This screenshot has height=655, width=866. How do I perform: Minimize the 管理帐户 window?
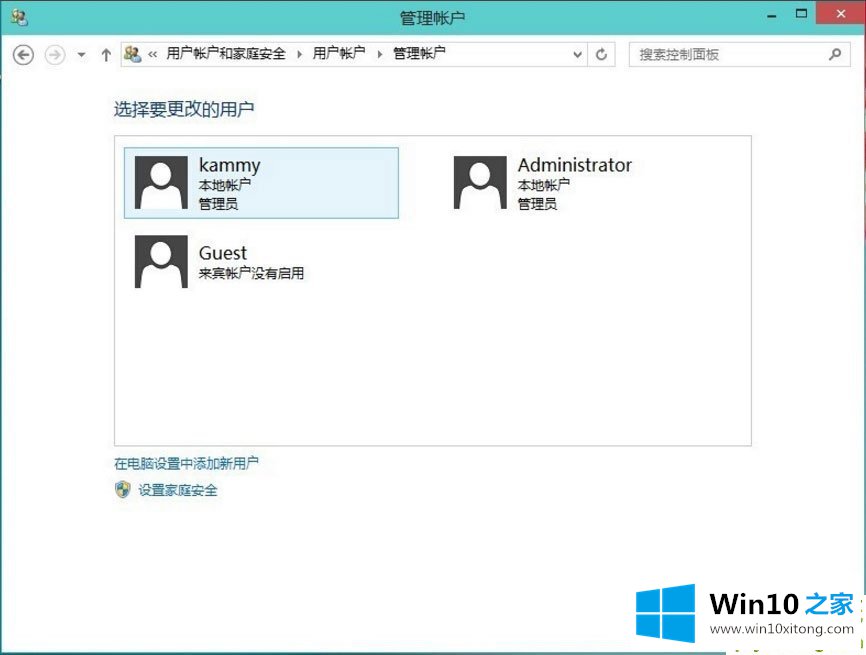[772, 15]
